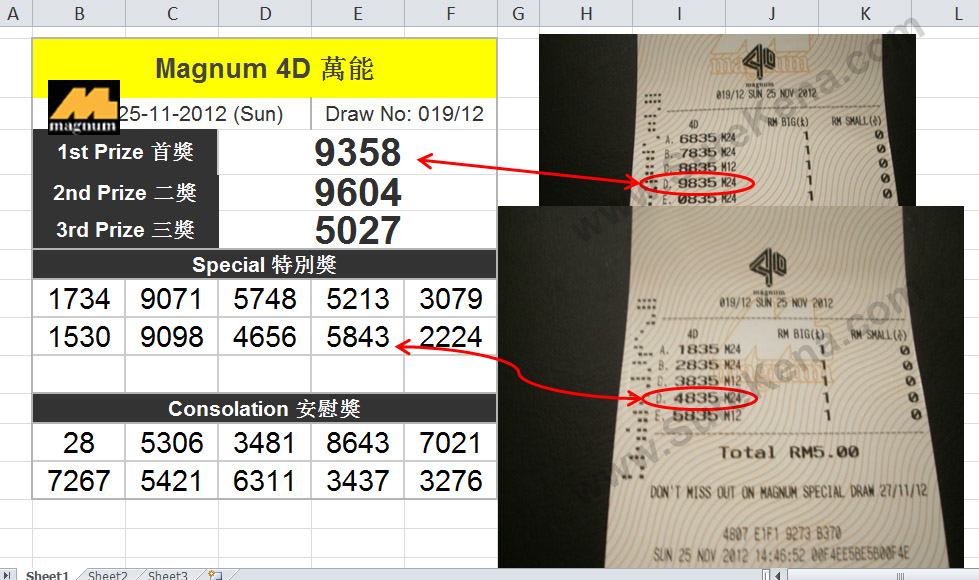
Task: Click the Magnum logo image
Action: coord(84,107)
